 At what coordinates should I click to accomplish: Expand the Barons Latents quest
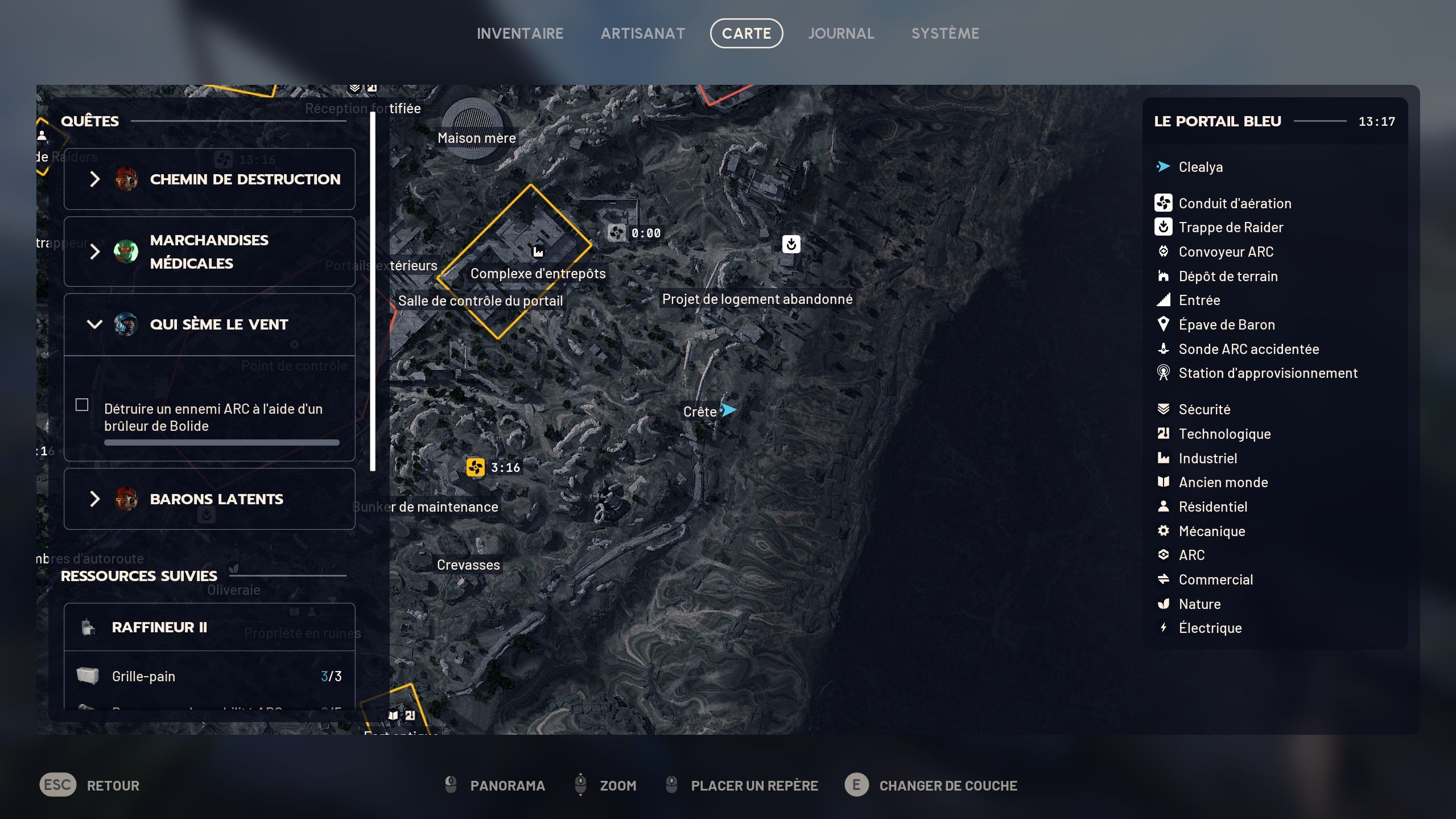pyautogui.click(x=96, y=499)
